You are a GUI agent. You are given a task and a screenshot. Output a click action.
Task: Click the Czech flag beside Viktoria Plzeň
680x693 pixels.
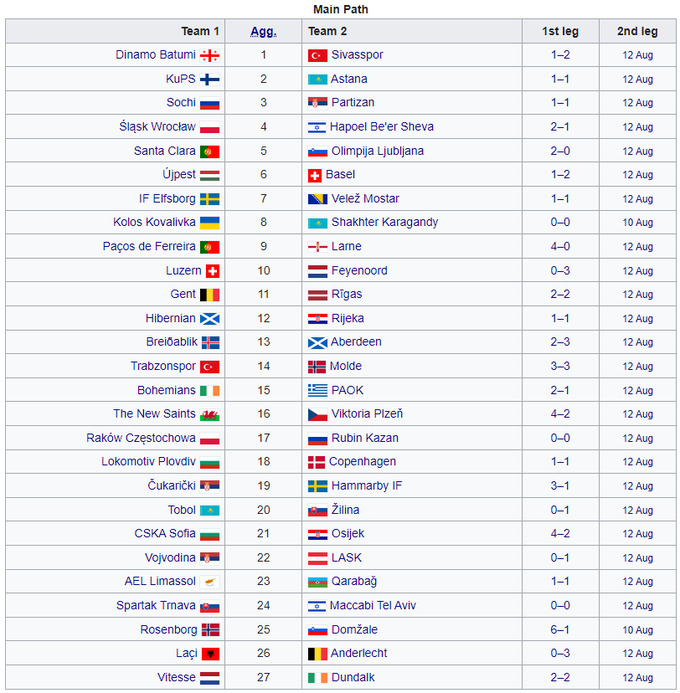click(316, 415)
